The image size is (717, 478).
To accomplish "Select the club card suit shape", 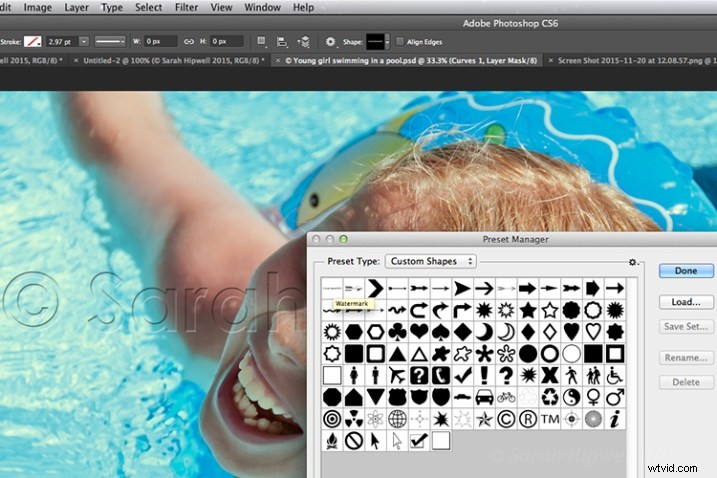I will tap(397, 332).
